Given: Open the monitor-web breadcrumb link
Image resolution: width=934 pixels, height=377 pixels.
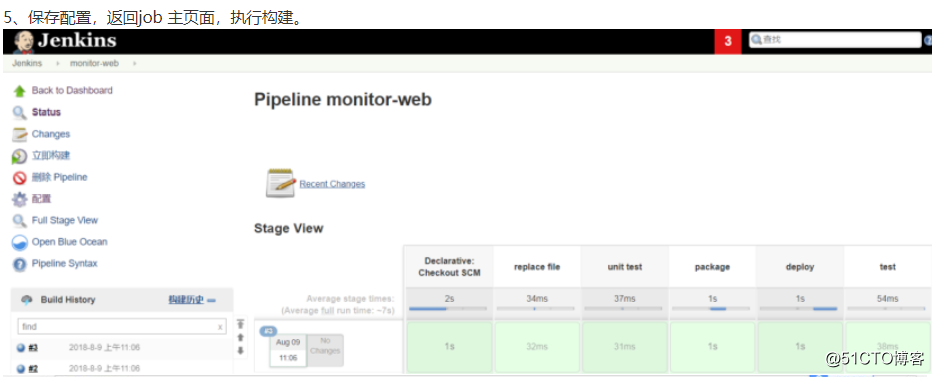Looking at the screenshot, I should (x=95, y=63).
